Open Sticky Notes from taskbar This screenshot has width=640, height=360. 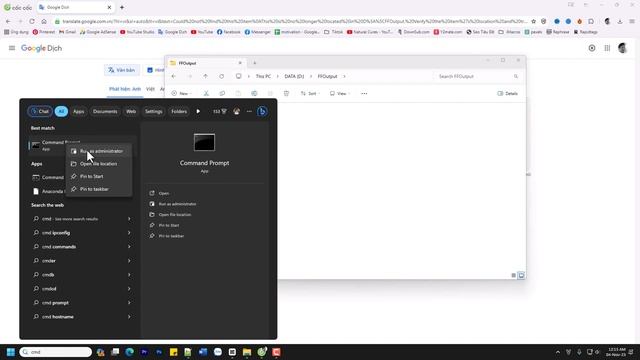coord(173,352)
